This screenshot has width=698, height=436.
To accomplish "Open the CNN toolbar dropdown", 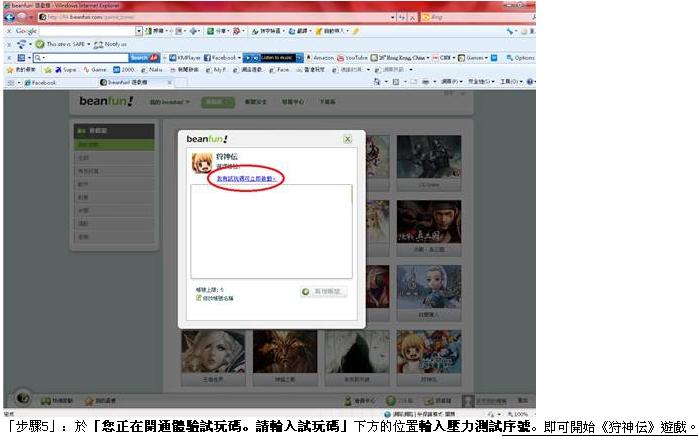I will pos(454,58).
